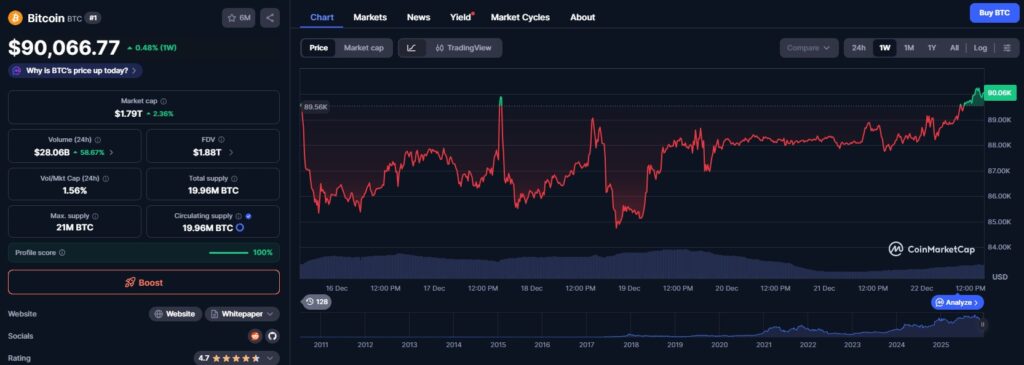
Task: Select the 1M time range
Action: click(908, 48)
